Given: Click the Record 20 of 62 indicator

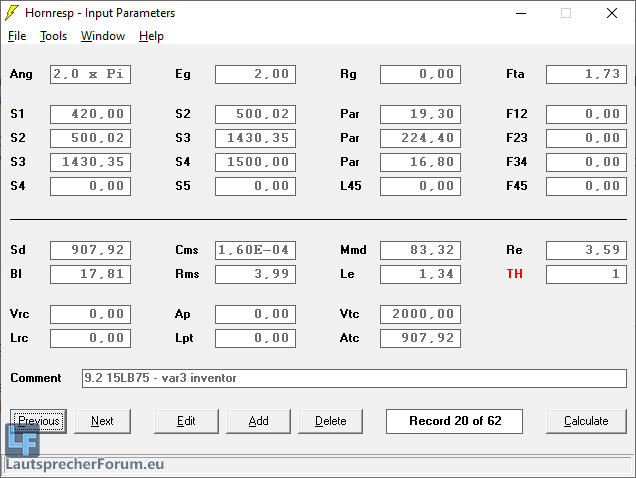Looking at the screenshot, I should pos(454,421).
